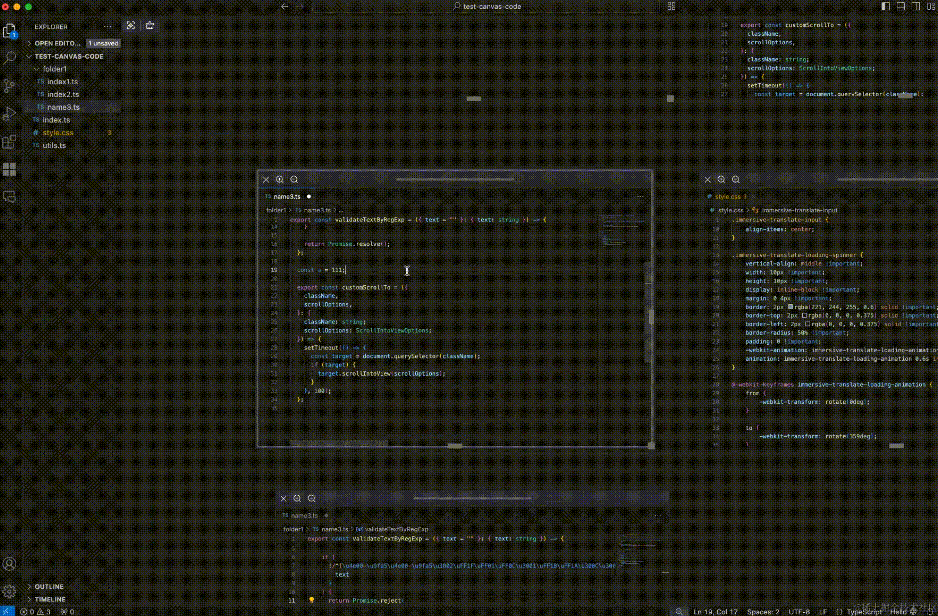Screen dimensions: 938x616
Task: Click the second canvas icon beside the Explorer header
Action: point(150,26)
